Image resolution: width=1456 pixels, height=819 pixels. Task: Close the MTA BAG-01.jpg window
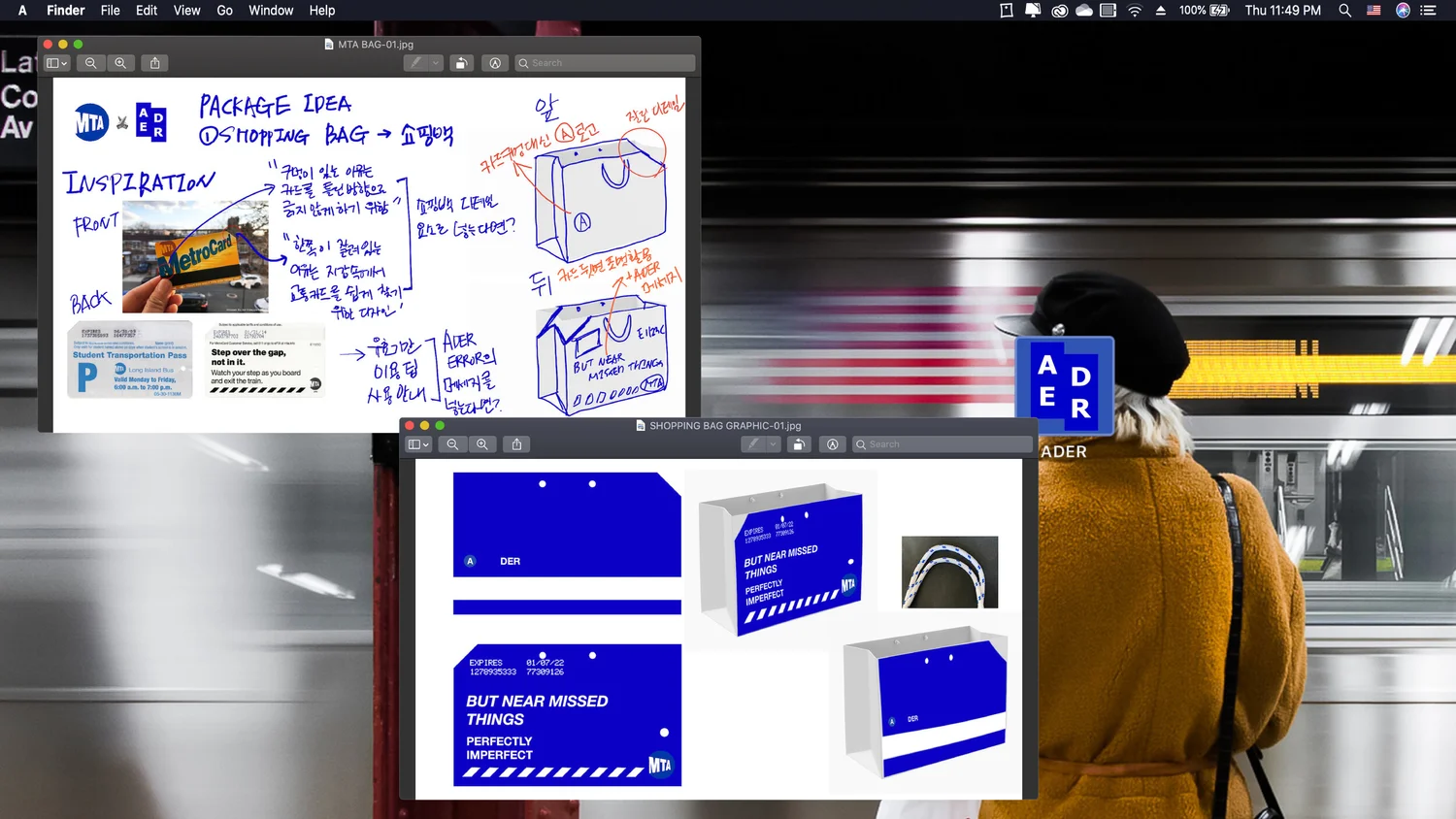[48, 45]
